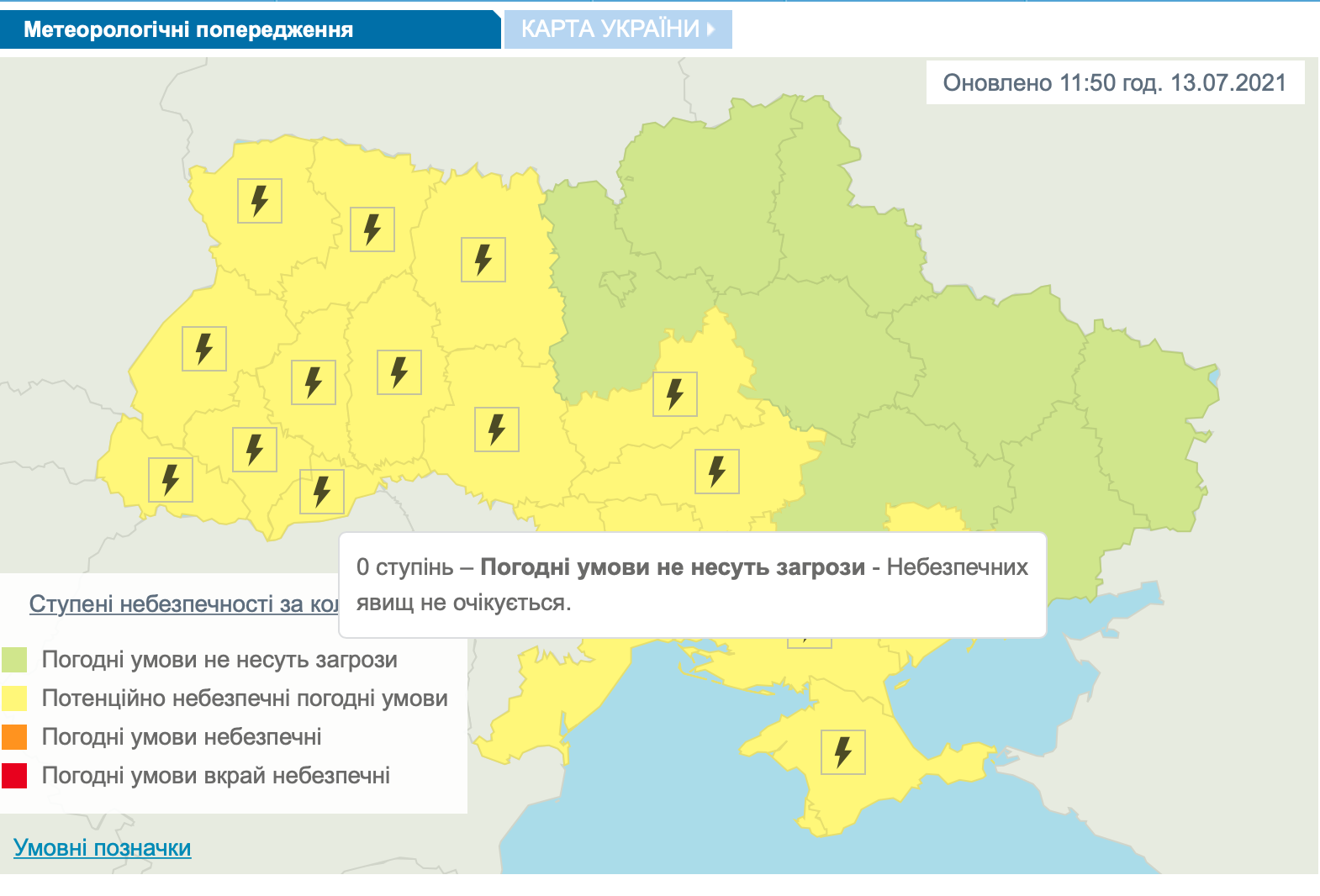
Task: Open the thunderstorm warning for Zhytomyr region
Action: (x=483, y=259)
